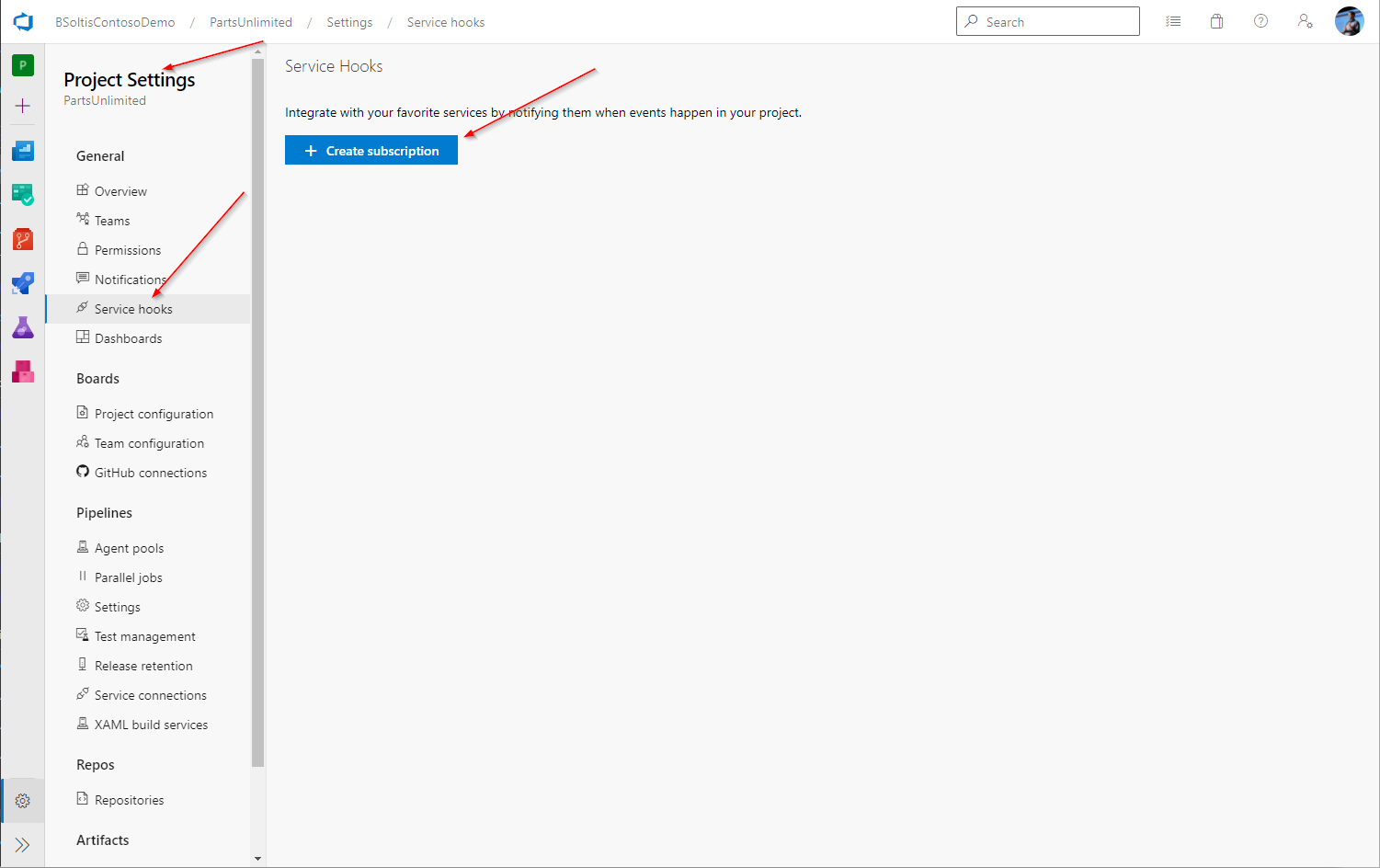Select Service hooks in settings menu
The image size is (1380, 868).
133,309
